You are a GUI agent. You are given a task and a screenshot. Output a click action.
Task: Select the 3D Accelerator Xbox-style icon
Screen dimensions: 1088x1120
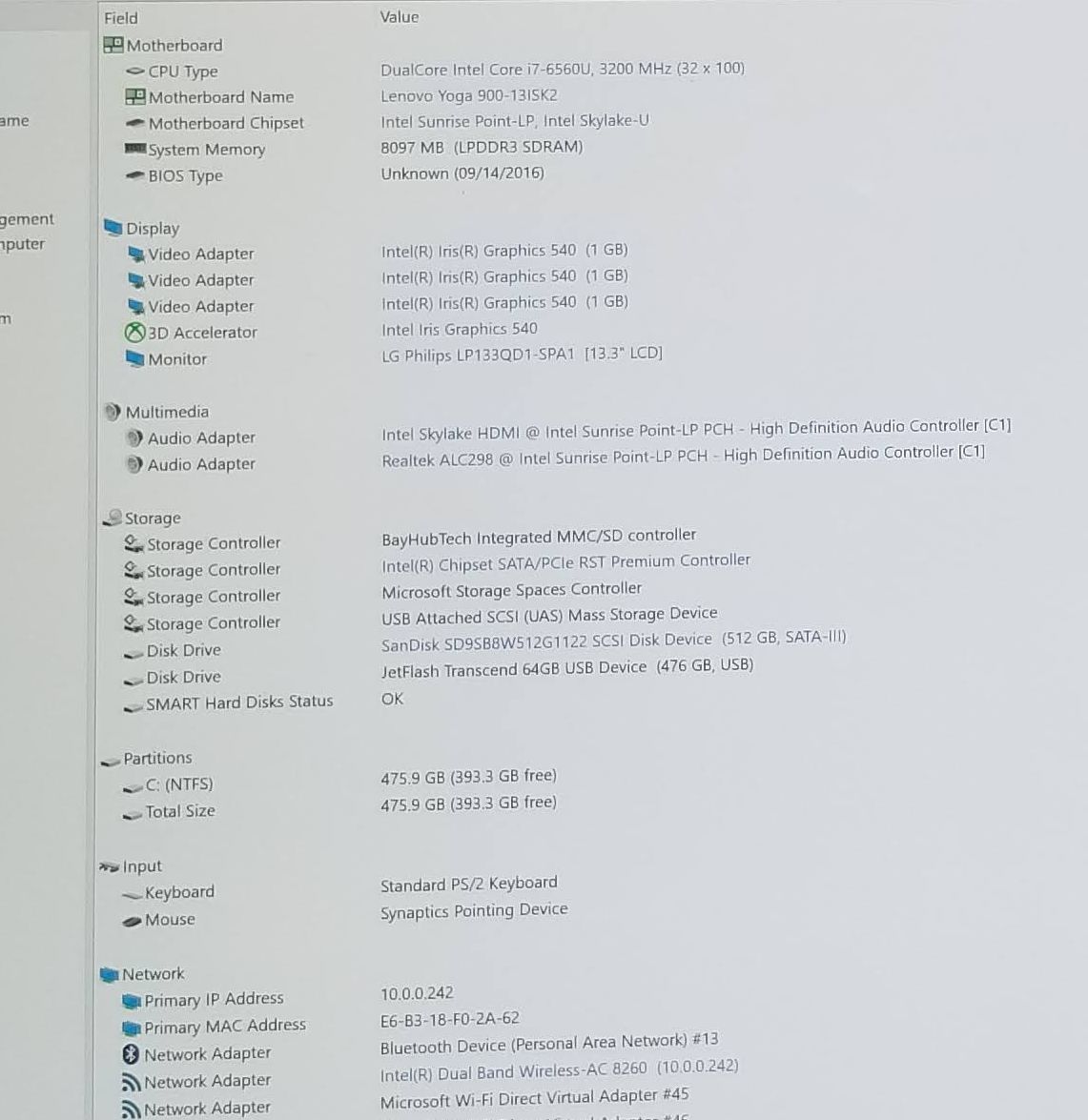tap(135, 332)
